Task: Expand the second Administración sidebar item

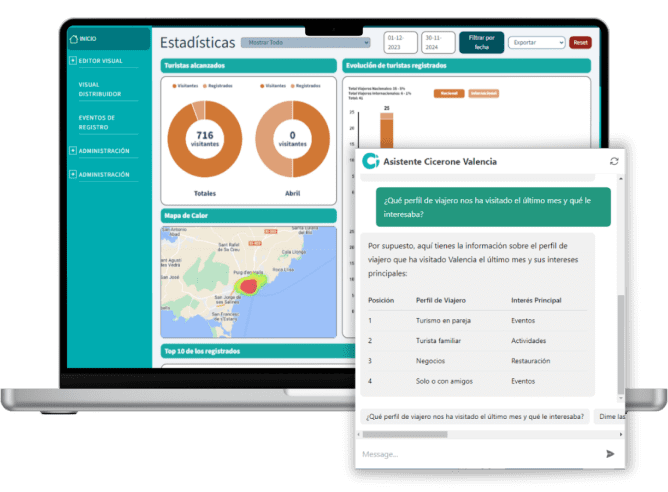Action: coord(103,174)
